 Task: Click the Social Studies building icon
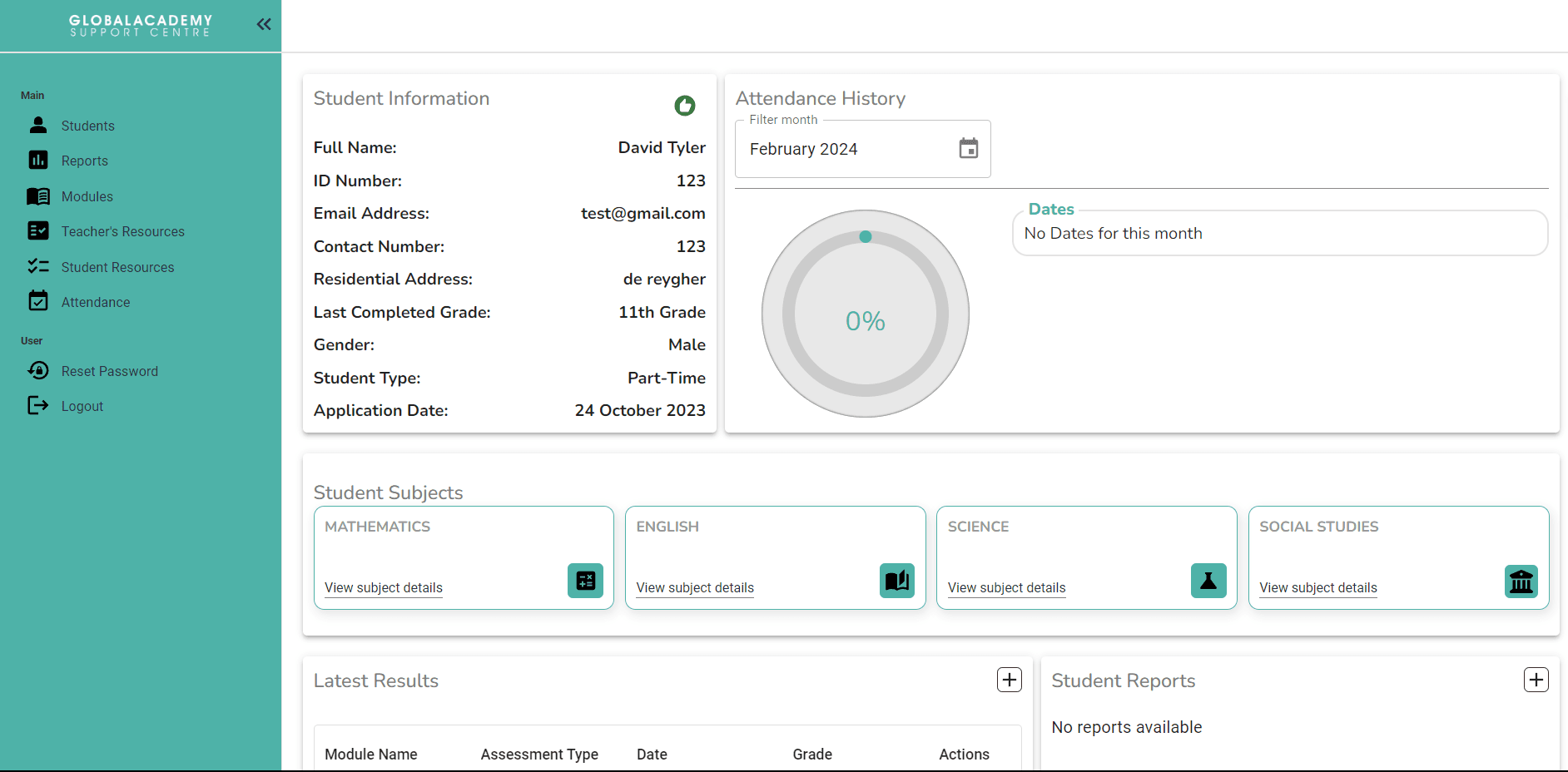click(1521, 581)
